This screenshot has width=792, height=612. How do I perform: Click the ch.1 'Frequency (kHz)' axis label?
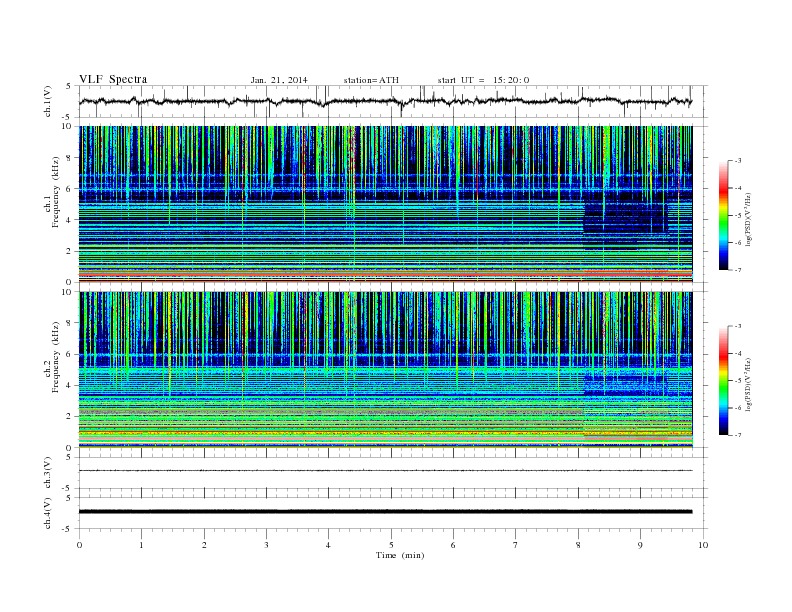point(55,192)
